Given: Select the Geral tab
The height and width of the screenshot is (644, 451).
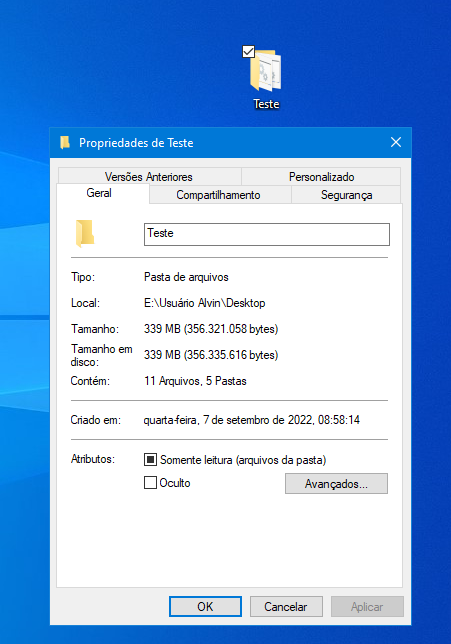Looking at the screenshot, I should (99, 193).
